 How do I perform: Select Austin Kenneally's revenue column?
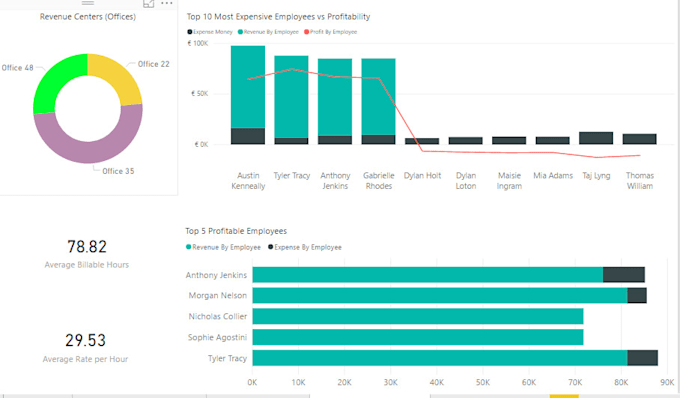[x=248, y=87]
